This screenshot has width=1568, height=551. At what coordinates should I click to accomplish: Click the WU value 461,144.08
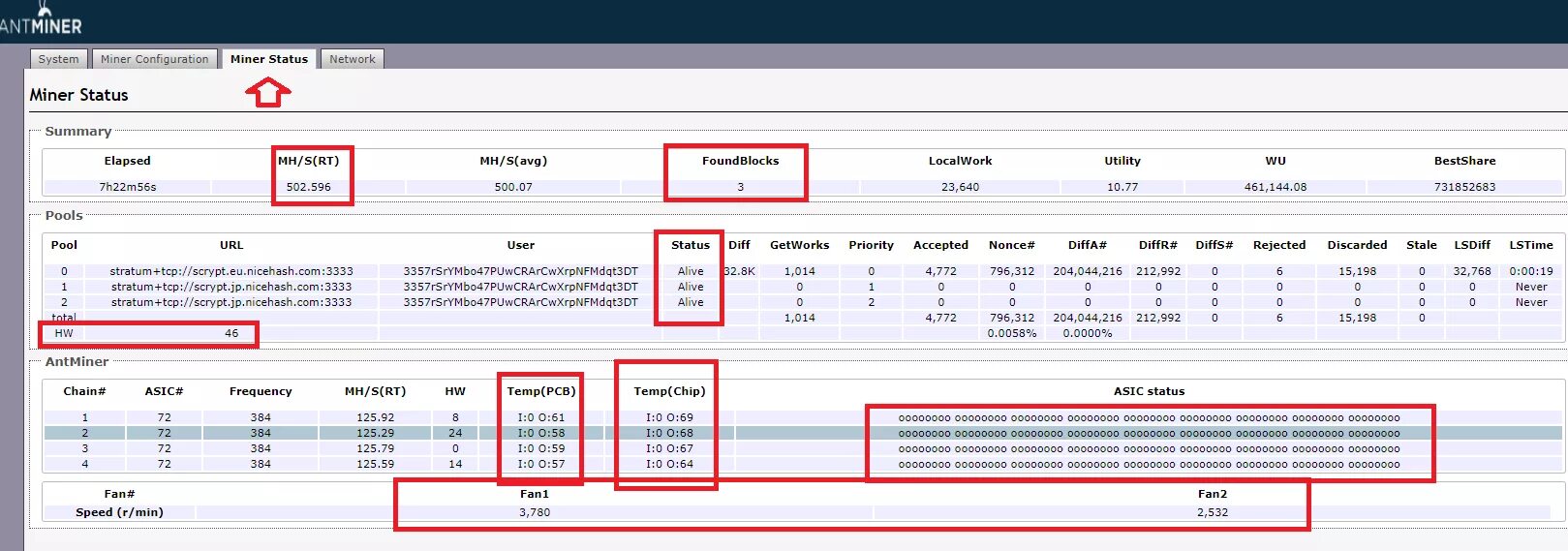(1276, 187)
